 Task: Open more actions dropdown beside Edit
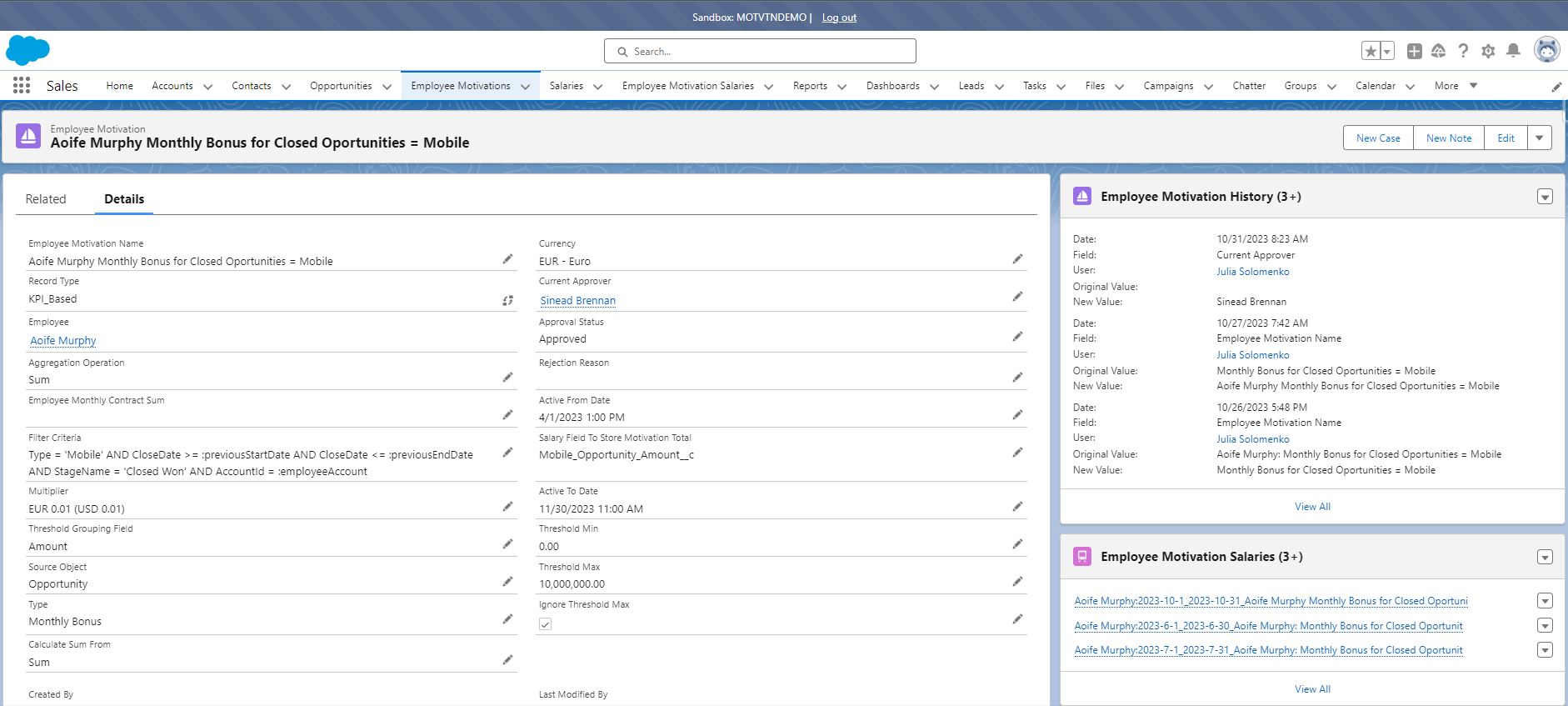click(x=1540, y=138)
